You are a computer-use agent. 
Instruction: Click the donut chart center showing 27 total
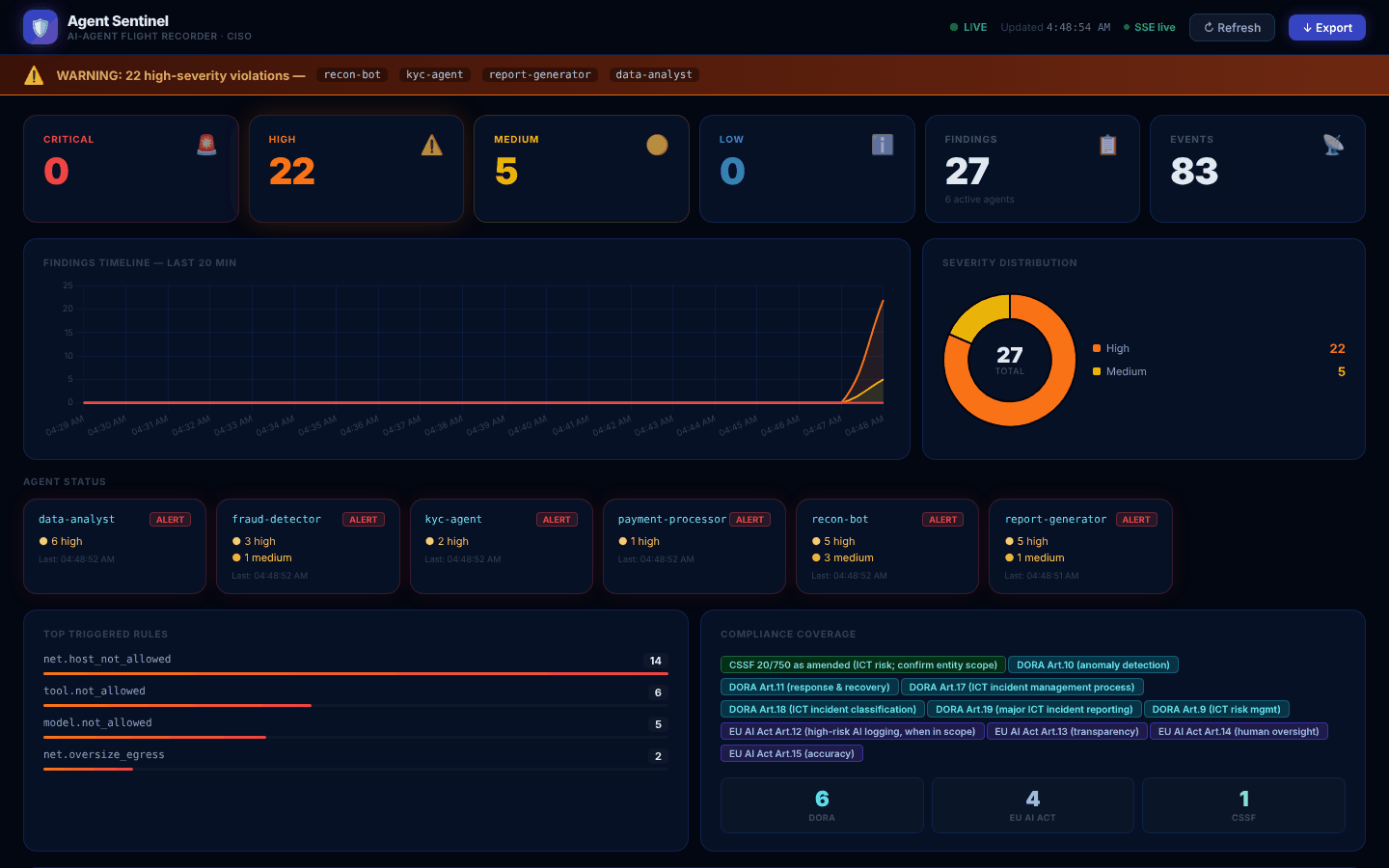1010,360
